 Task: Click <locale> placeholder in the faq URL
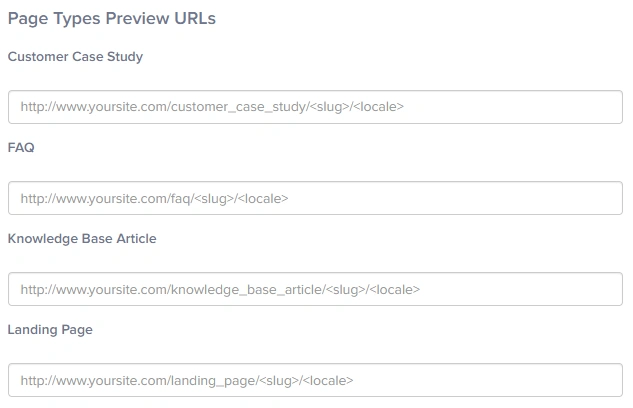point(261,198)
